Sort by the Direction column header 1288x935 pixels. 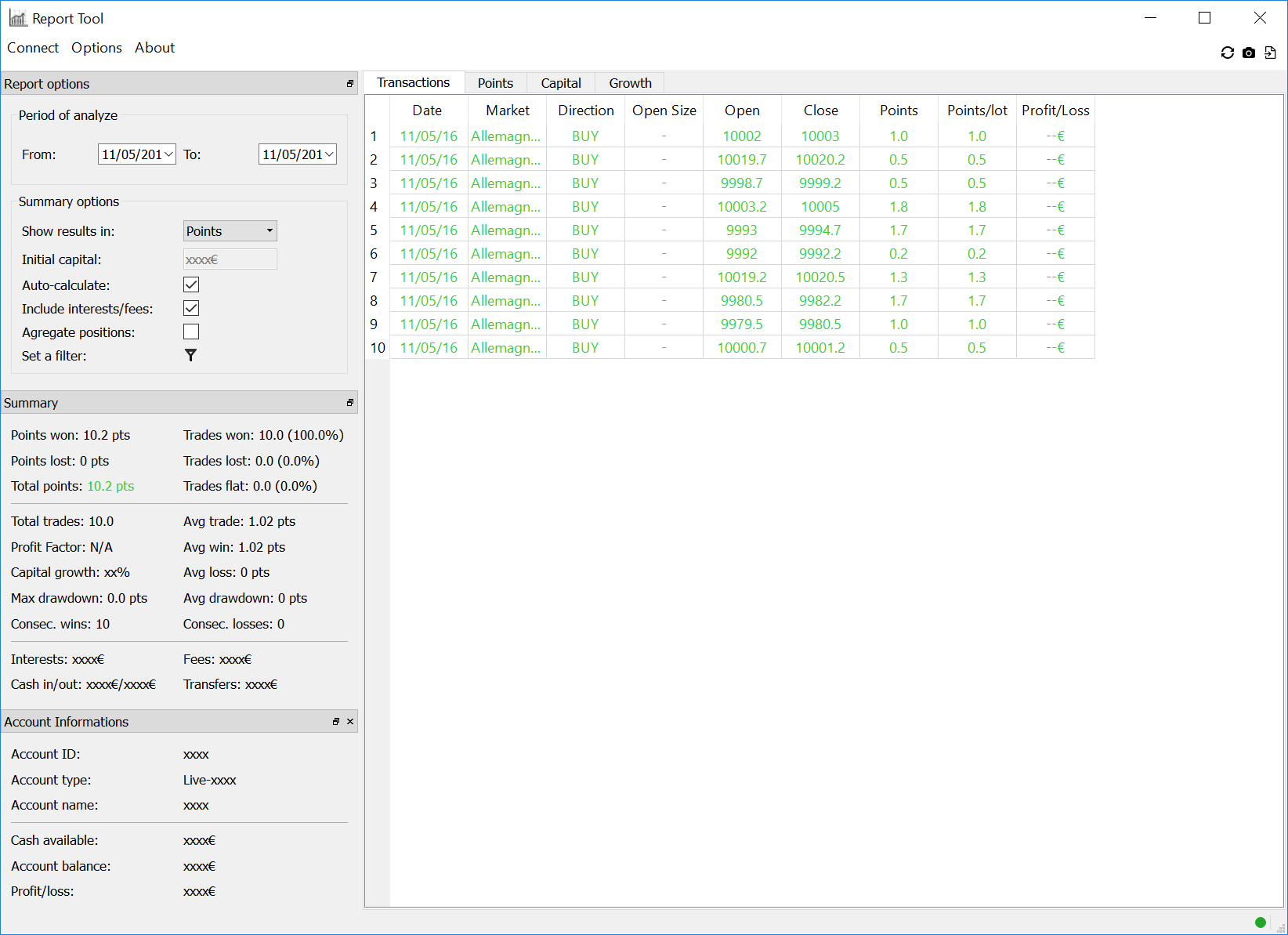point(586,111)
